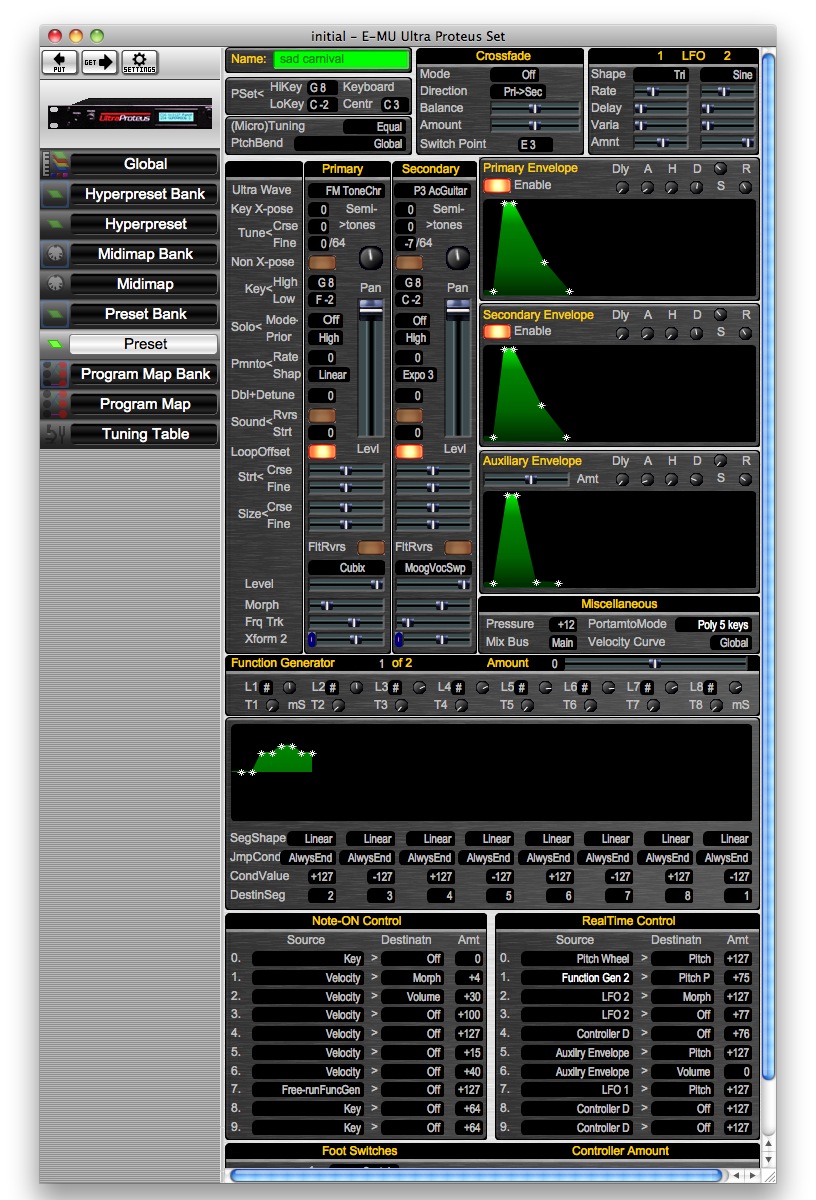
Task: Click the Function Generator T1 knob
Action: pos(272,705)
